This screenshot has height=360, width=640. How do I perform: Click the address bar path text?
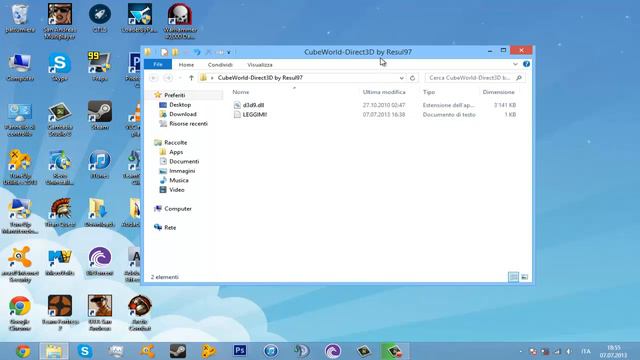(260, 78)
